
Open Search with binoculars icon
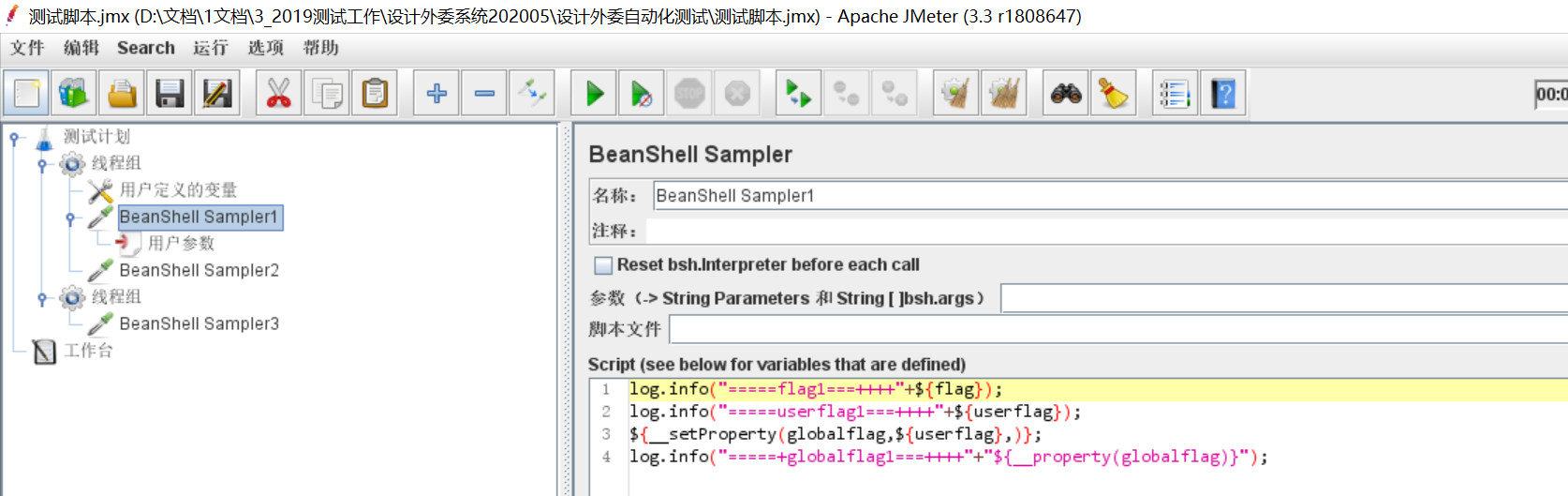1066,93
